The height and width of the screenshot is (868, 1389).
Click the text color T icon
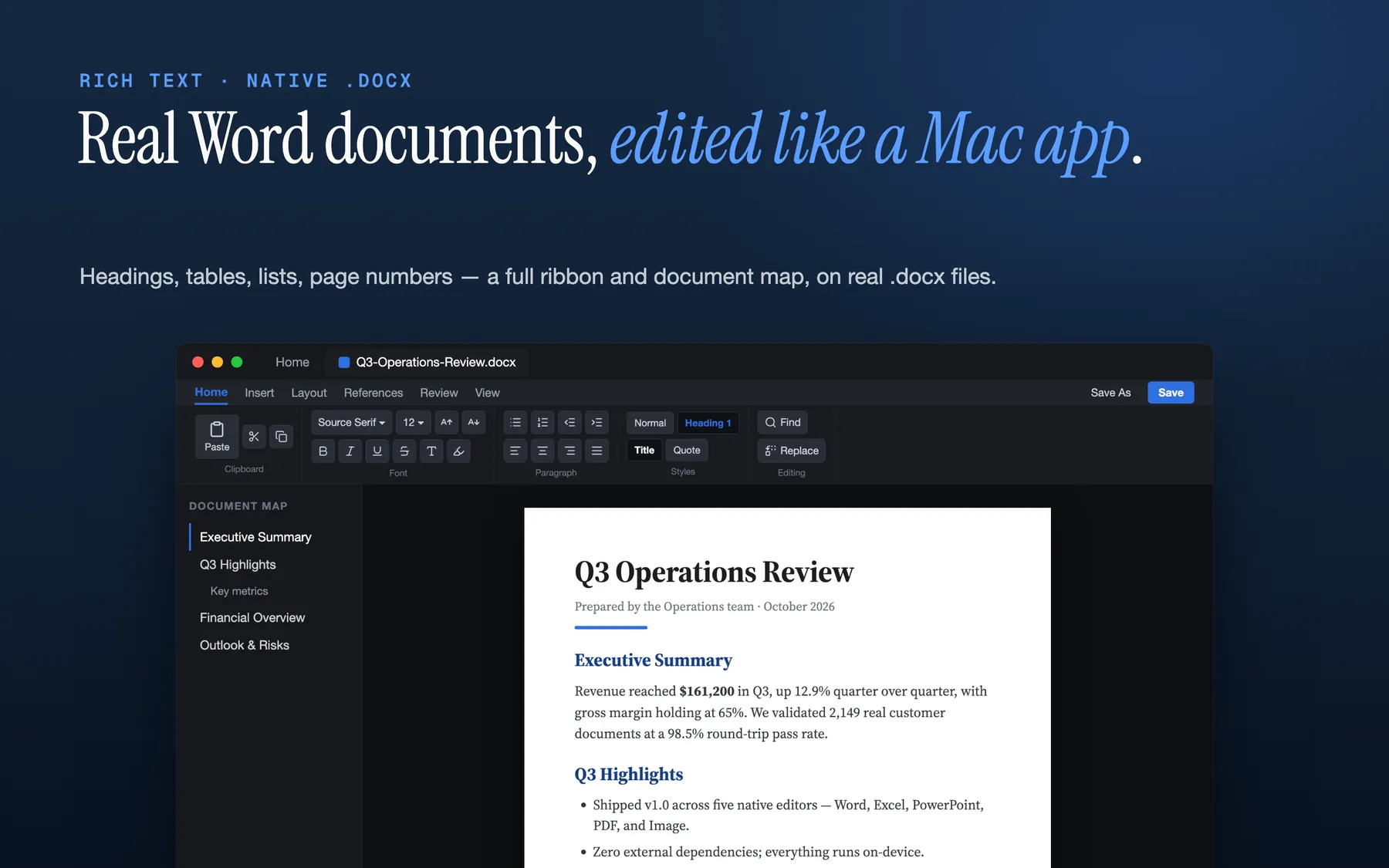pos(431,451)
